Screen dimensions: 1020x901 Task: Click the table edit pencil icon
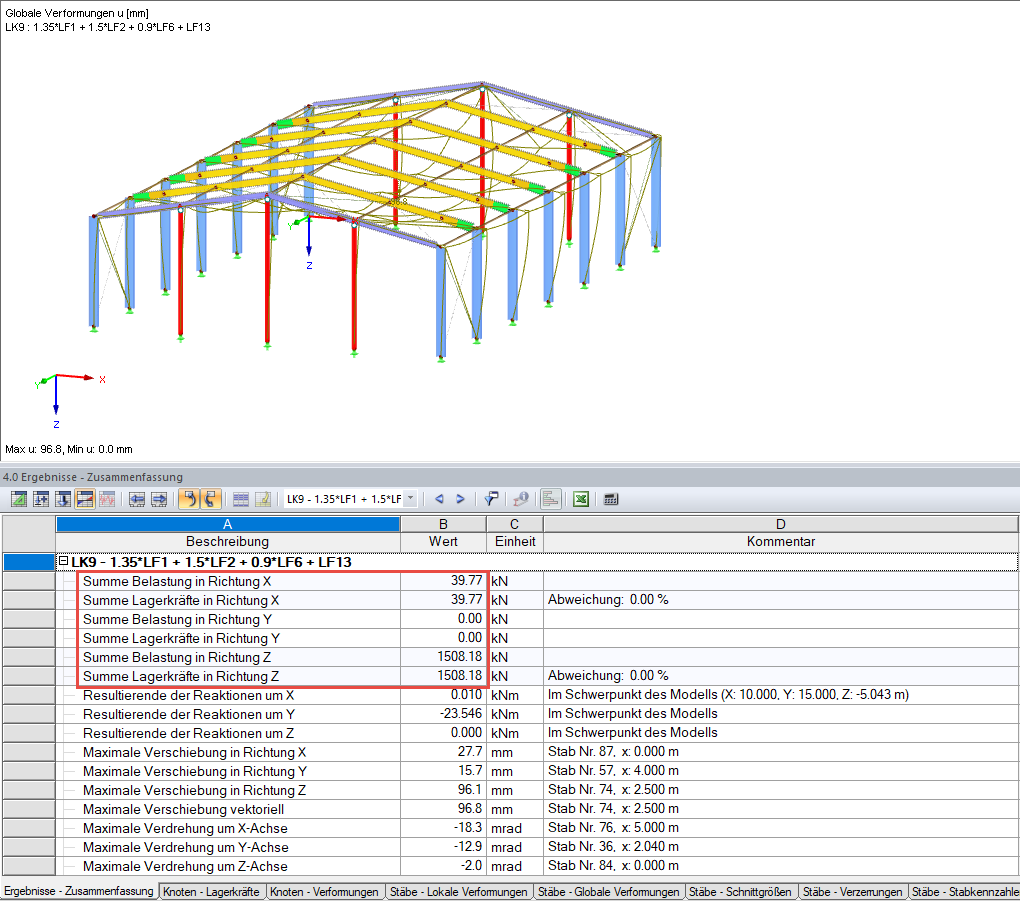coord(263,499)
